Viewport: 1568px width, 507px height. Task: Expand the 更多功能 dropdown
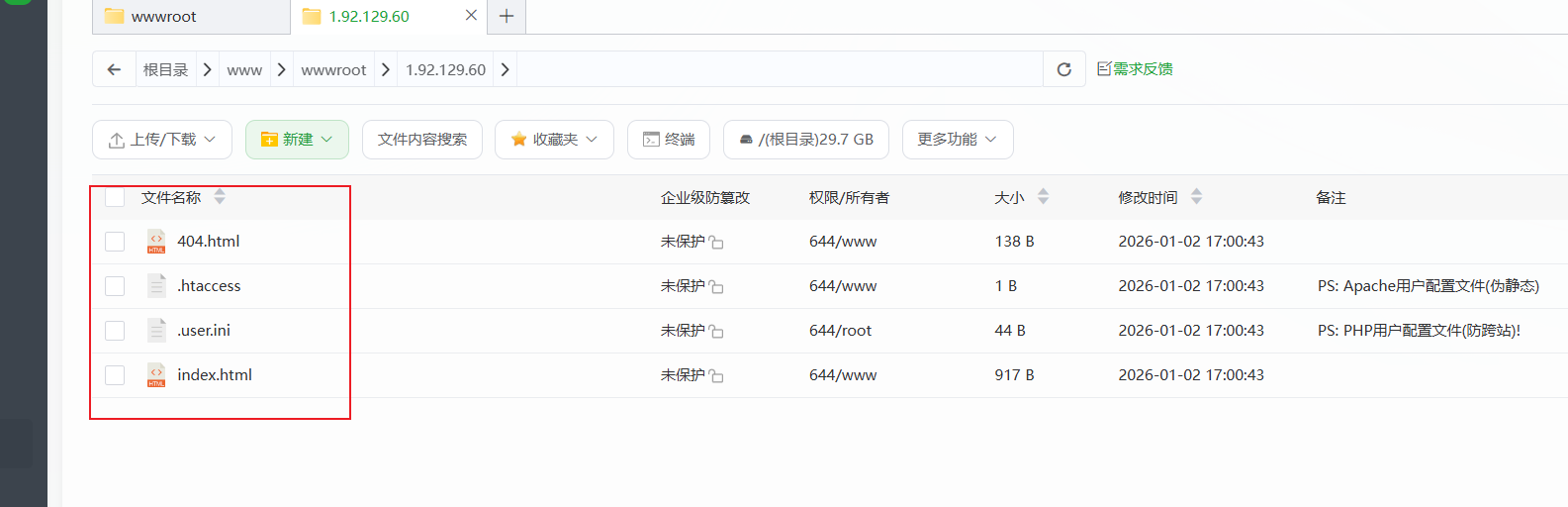[957, 140]
